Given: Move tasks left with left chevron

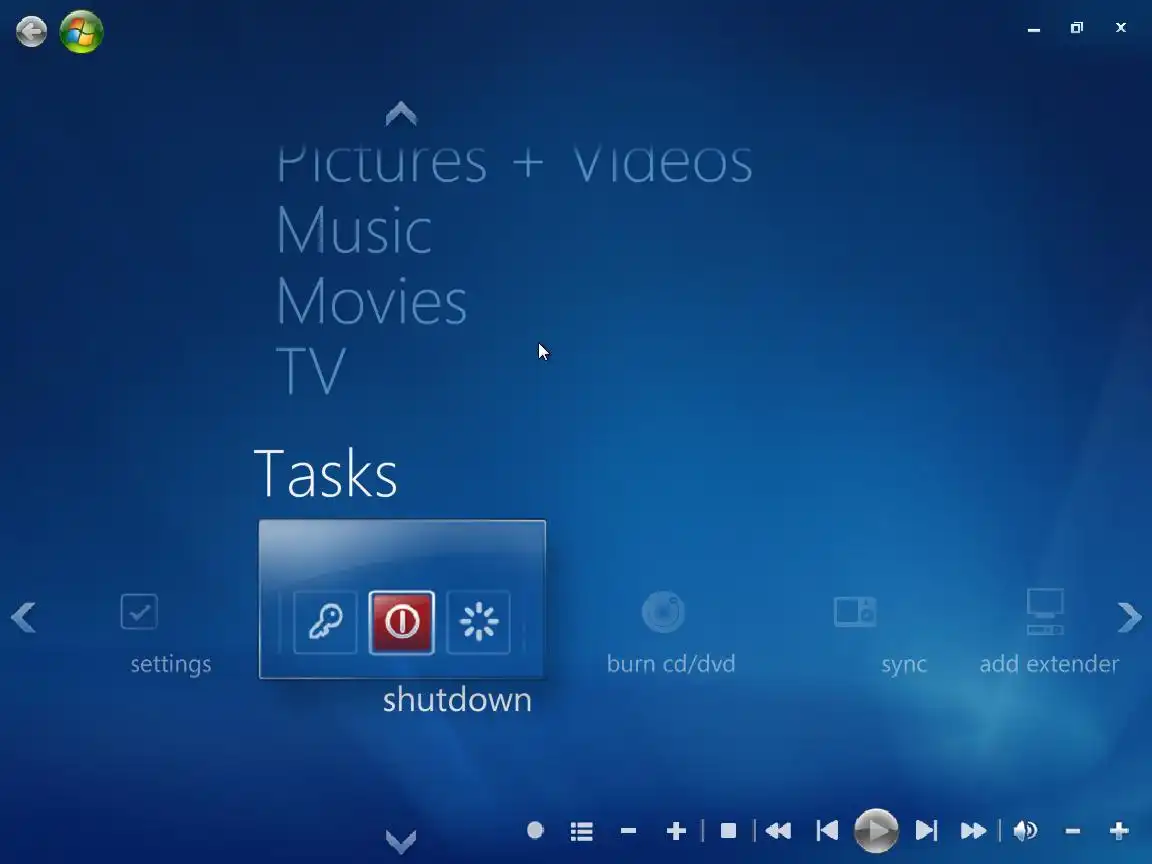Looking at the screenshot, I should coord(24,617).
